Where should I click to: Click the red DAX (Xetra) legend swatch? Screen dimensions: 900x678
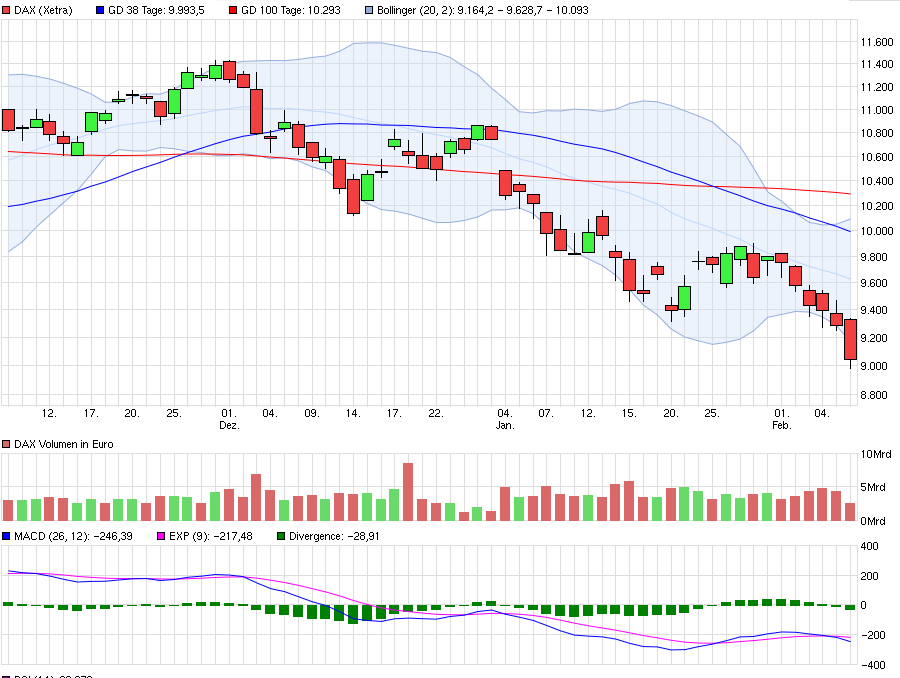(x=6, y=10)
